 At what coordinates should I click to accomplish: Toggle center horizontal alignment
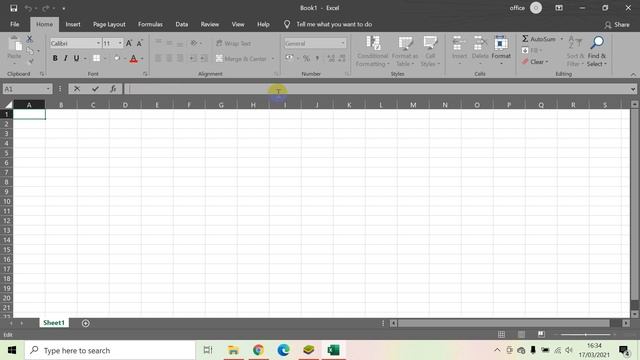[169, 58]
